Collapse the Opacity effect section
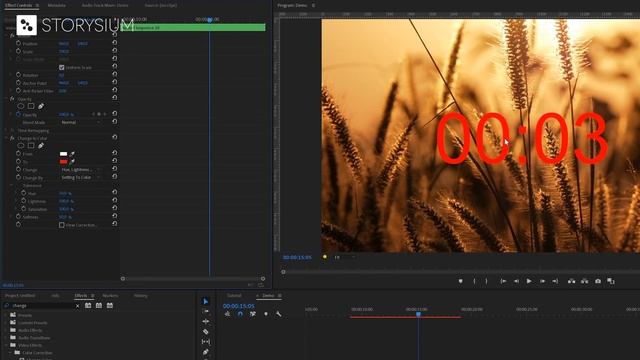This screenshot has height=360, width=640. pyautogui.click(x=6, y=99)
